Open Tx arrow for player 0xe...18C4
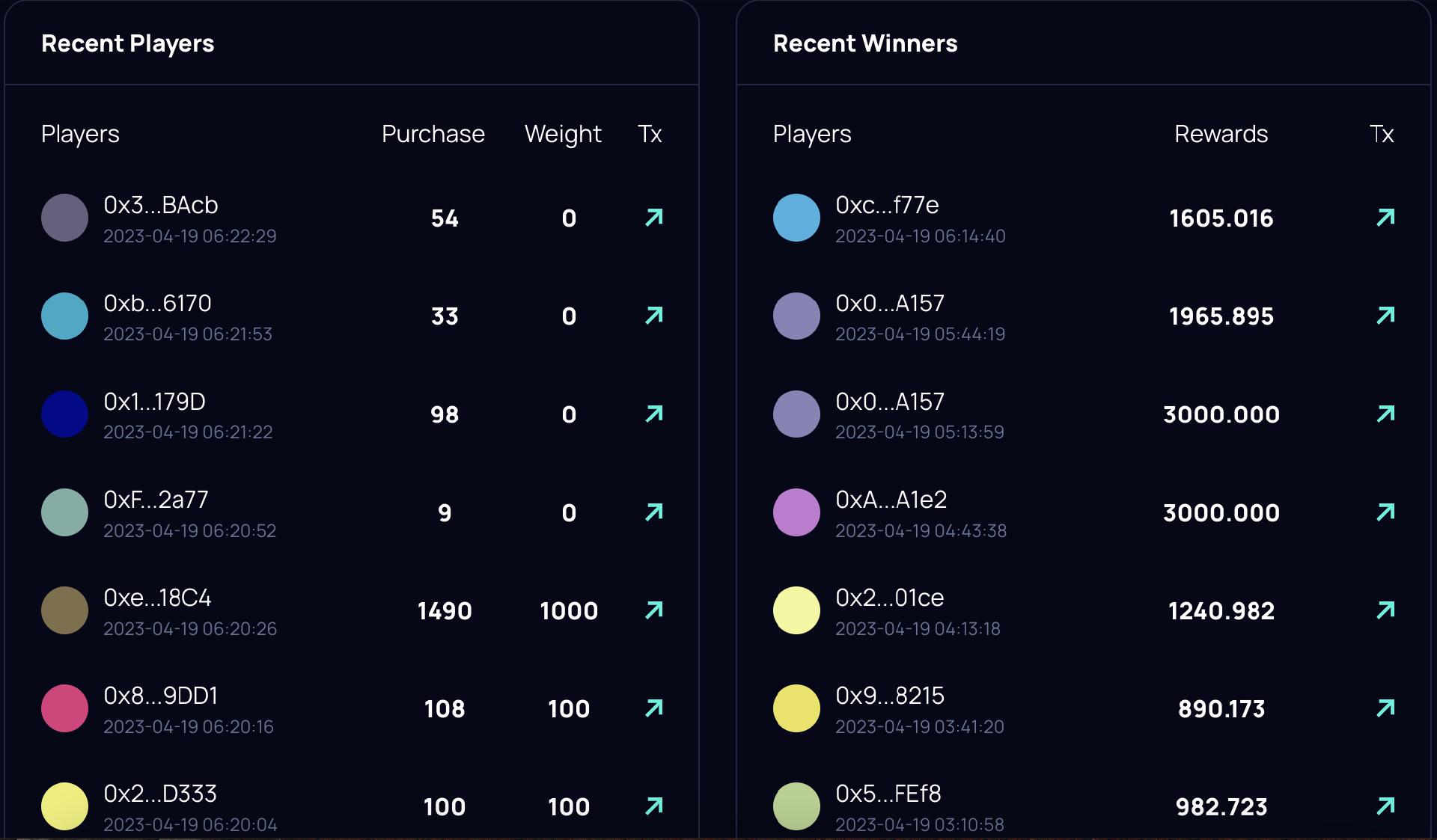This screenshot has height=840, width=1437. 654,610
